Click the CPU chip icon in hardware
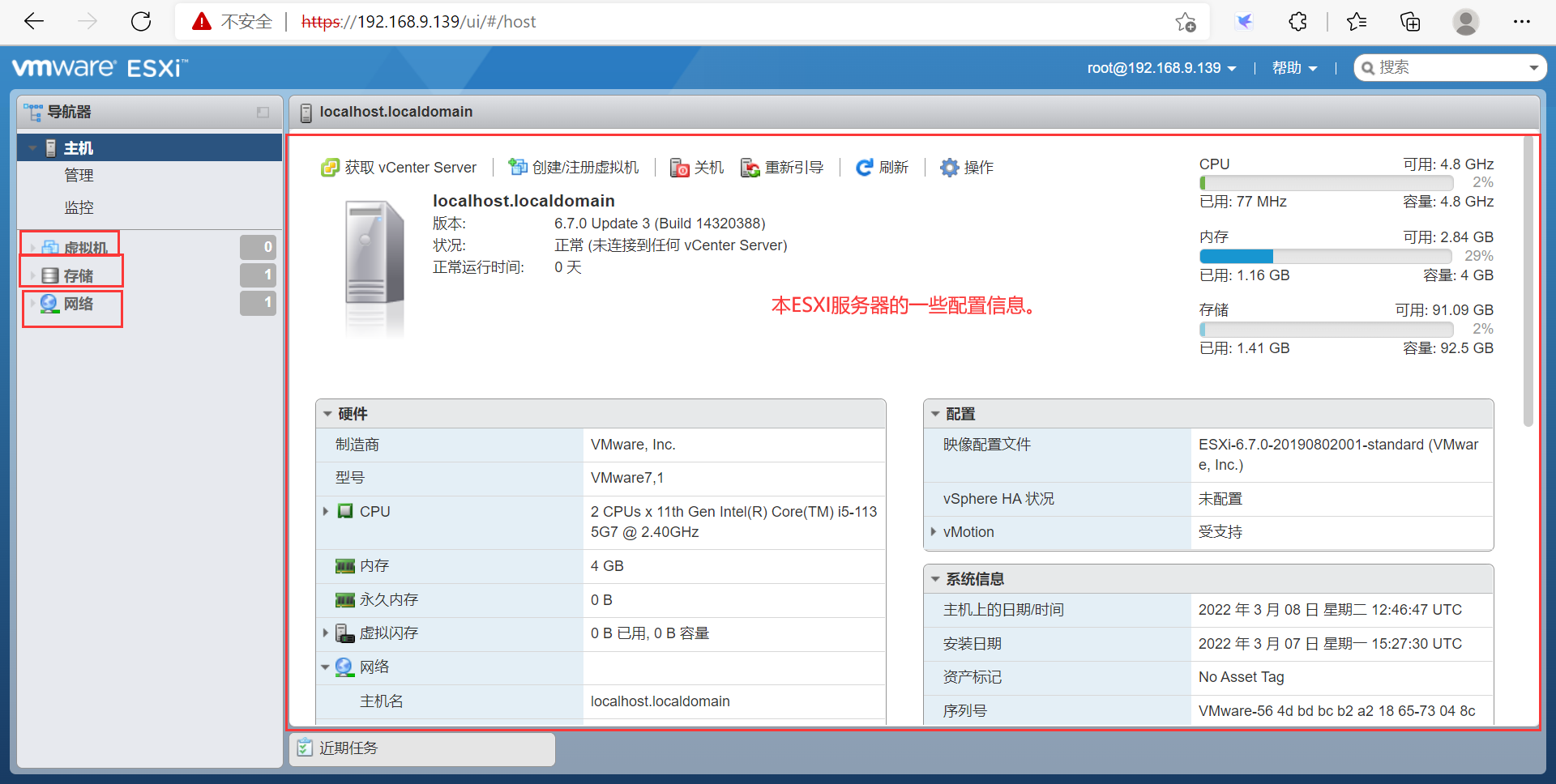1556x784 pixels. [345, 511]
